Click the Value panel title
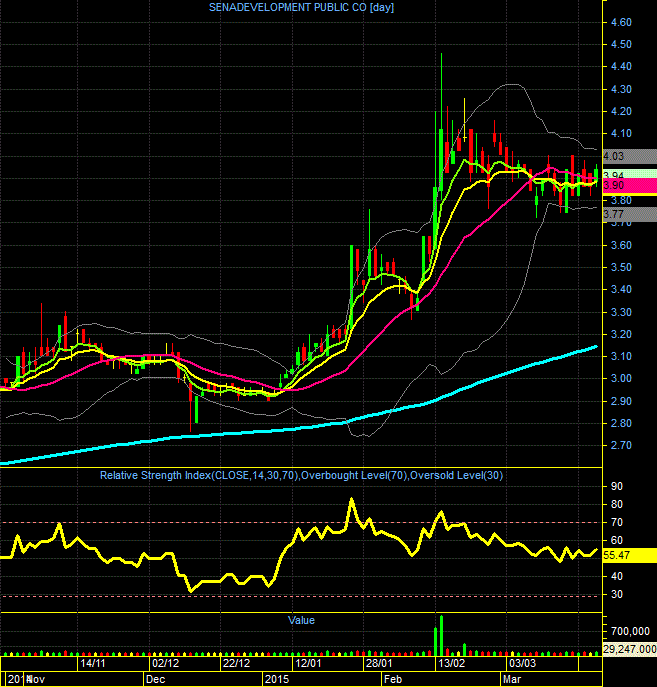This screenshot has height=687, width=657. [x=301, y=620]
